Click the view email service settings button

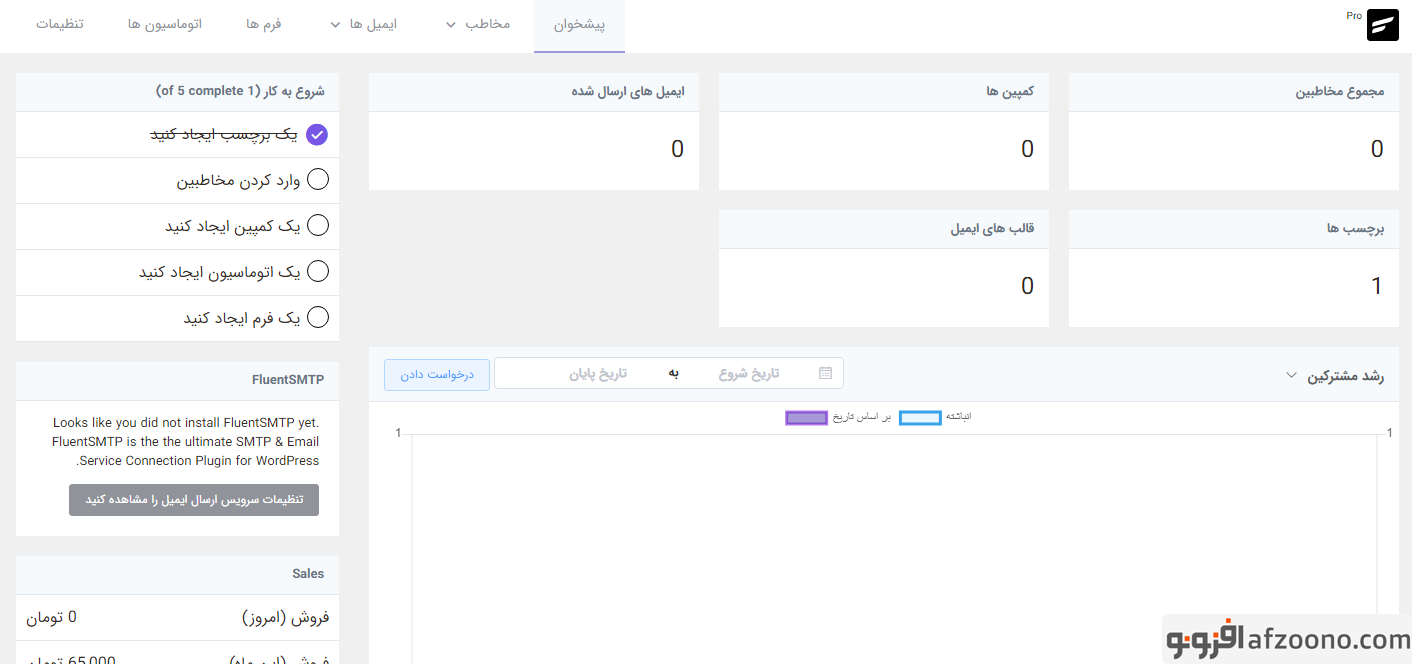click(x=194, y=500)
